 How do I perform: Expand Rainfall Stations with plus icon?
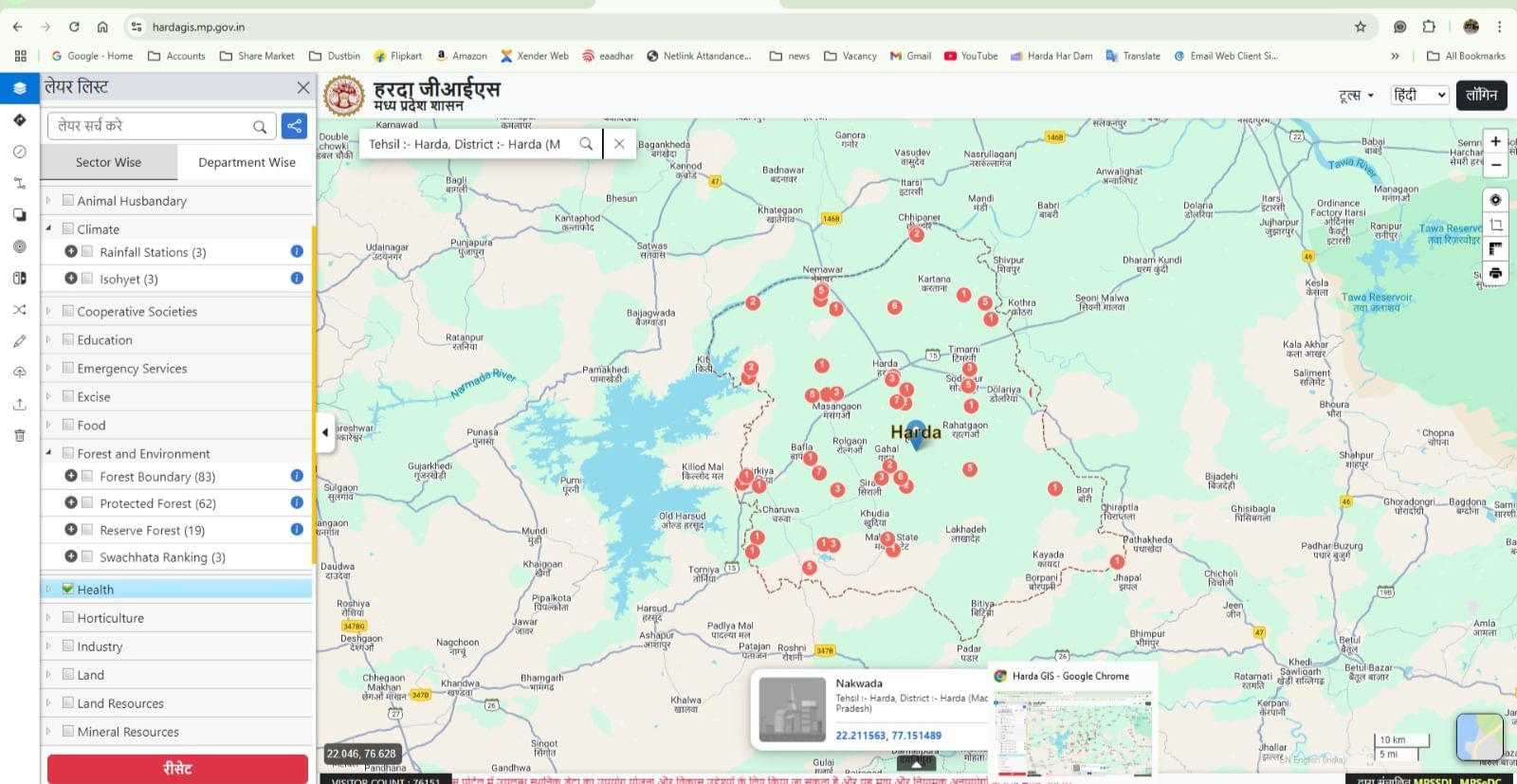click(71, 251)
